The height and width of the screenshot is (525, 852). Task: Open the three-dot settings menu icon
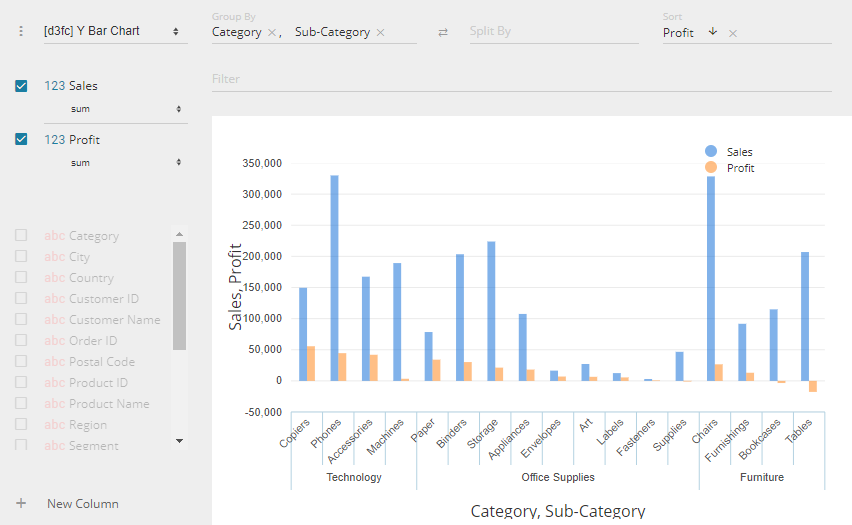(x=21, y=31)
